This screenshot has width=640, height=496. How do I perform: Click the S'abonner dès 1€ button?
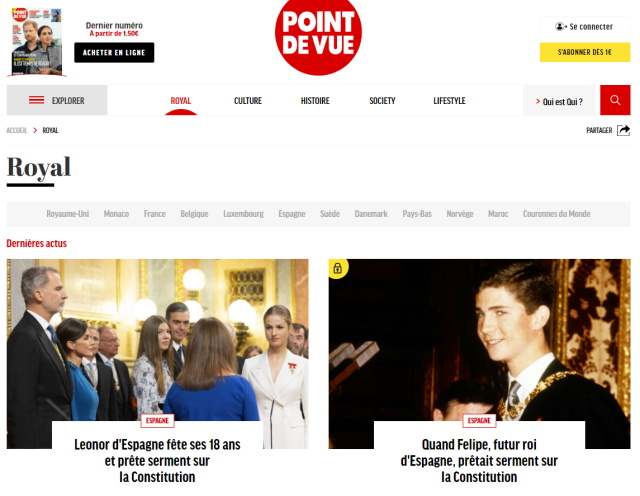pos(585,52)
